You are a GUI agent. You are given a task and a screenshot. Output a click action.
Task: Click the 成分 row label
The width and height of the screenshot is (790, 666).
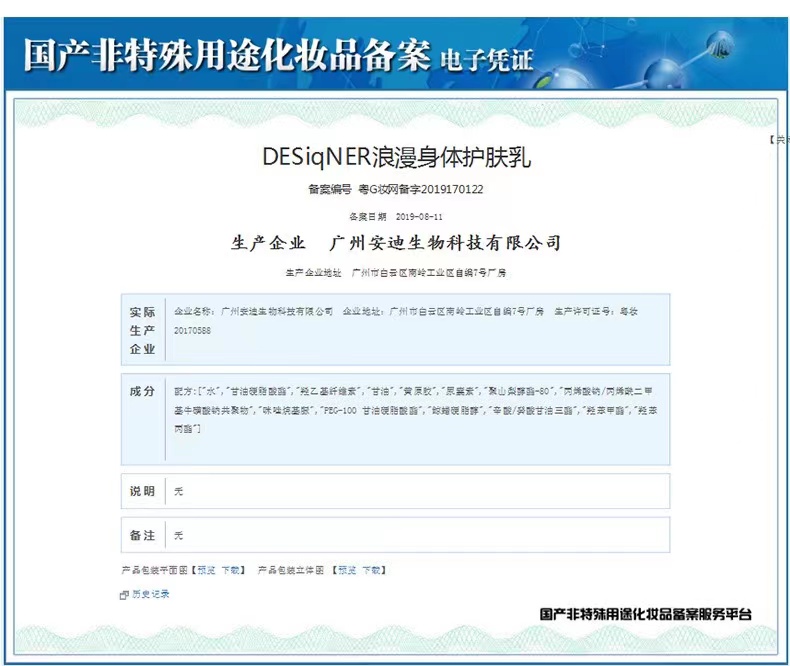[143, 391]
